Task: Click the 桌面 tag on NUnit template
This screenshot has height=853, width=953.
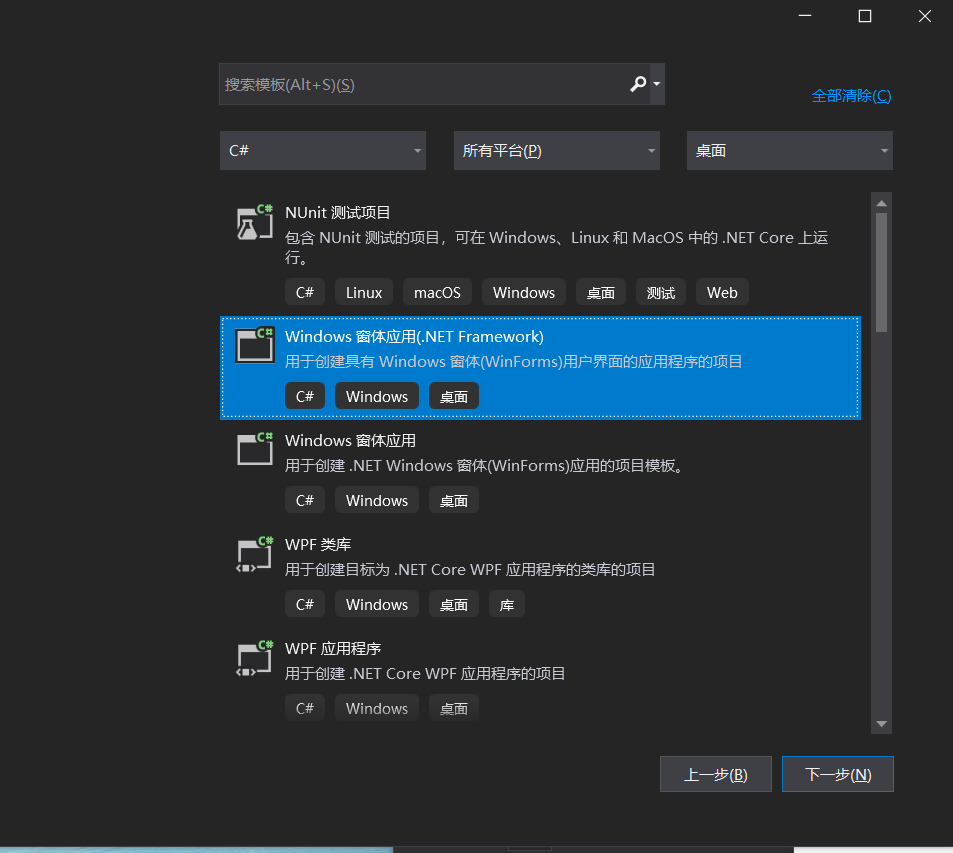Action: pyautogui.click(x=600, y=292)
